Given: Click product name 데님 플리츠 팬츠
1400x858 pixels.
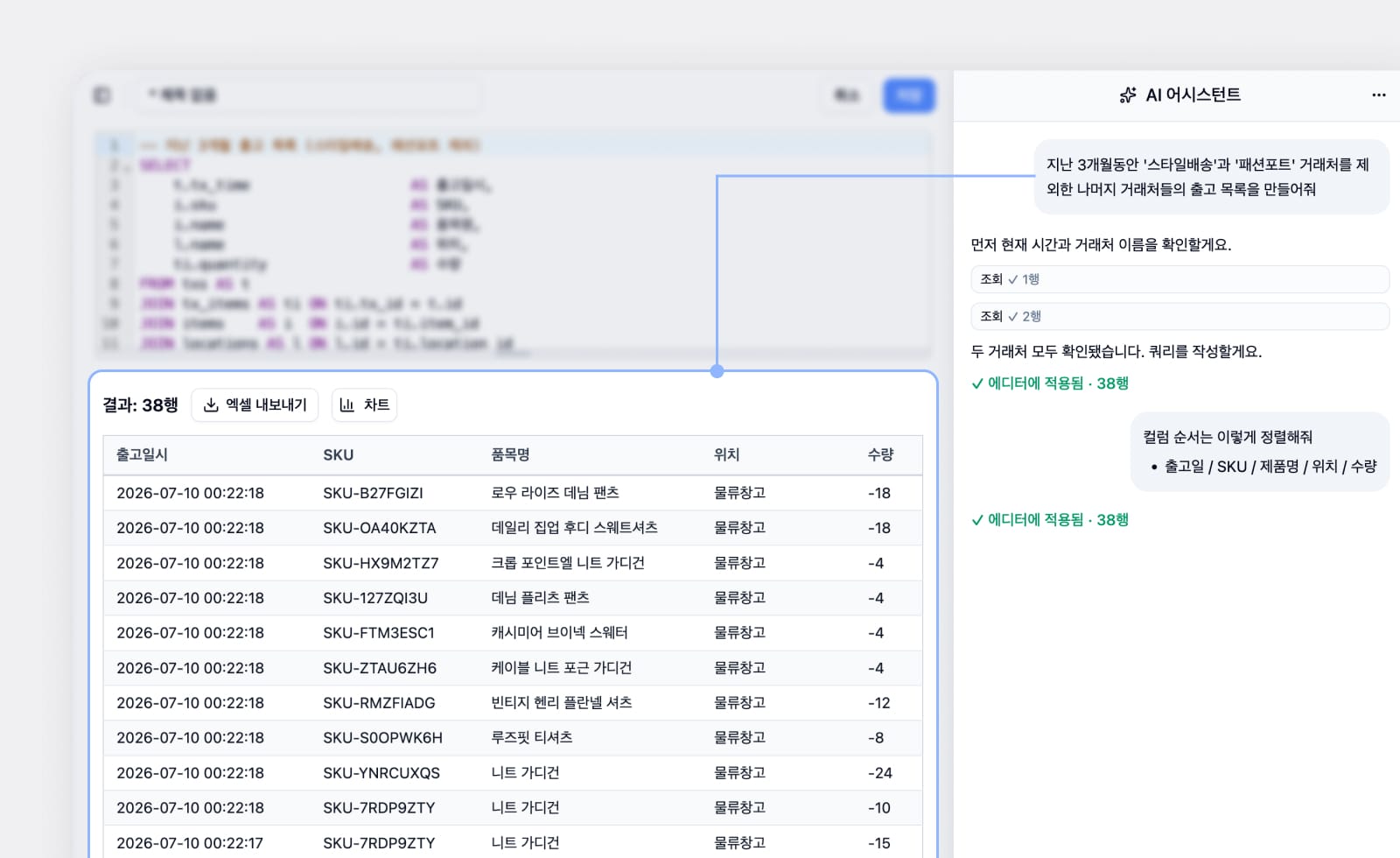Looking at the screenshot, I should [540, 598].
